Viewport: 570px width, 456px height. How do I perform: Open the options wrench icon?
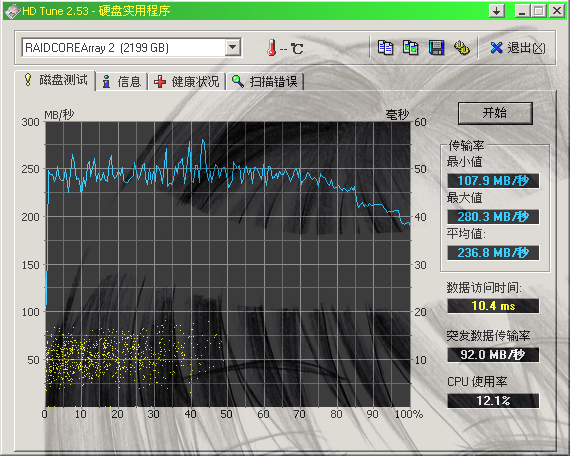point(462,48)
